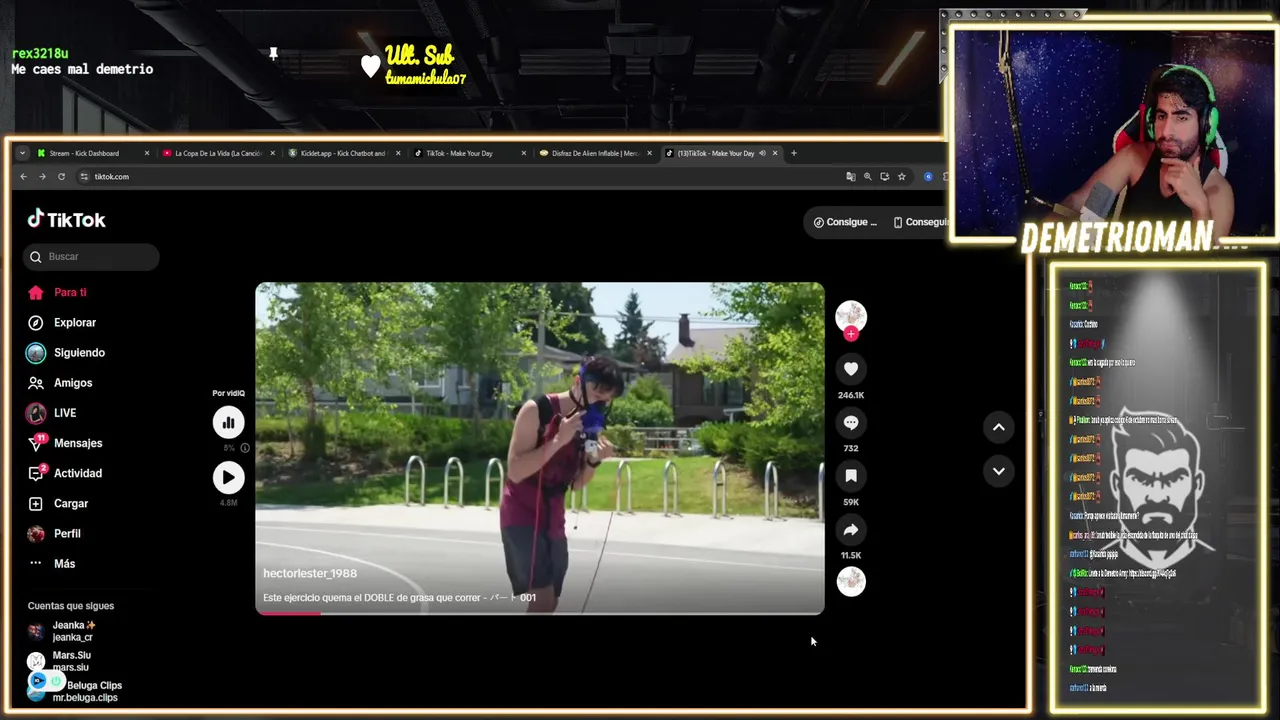Click the TikTok logo

click(66, 219)
